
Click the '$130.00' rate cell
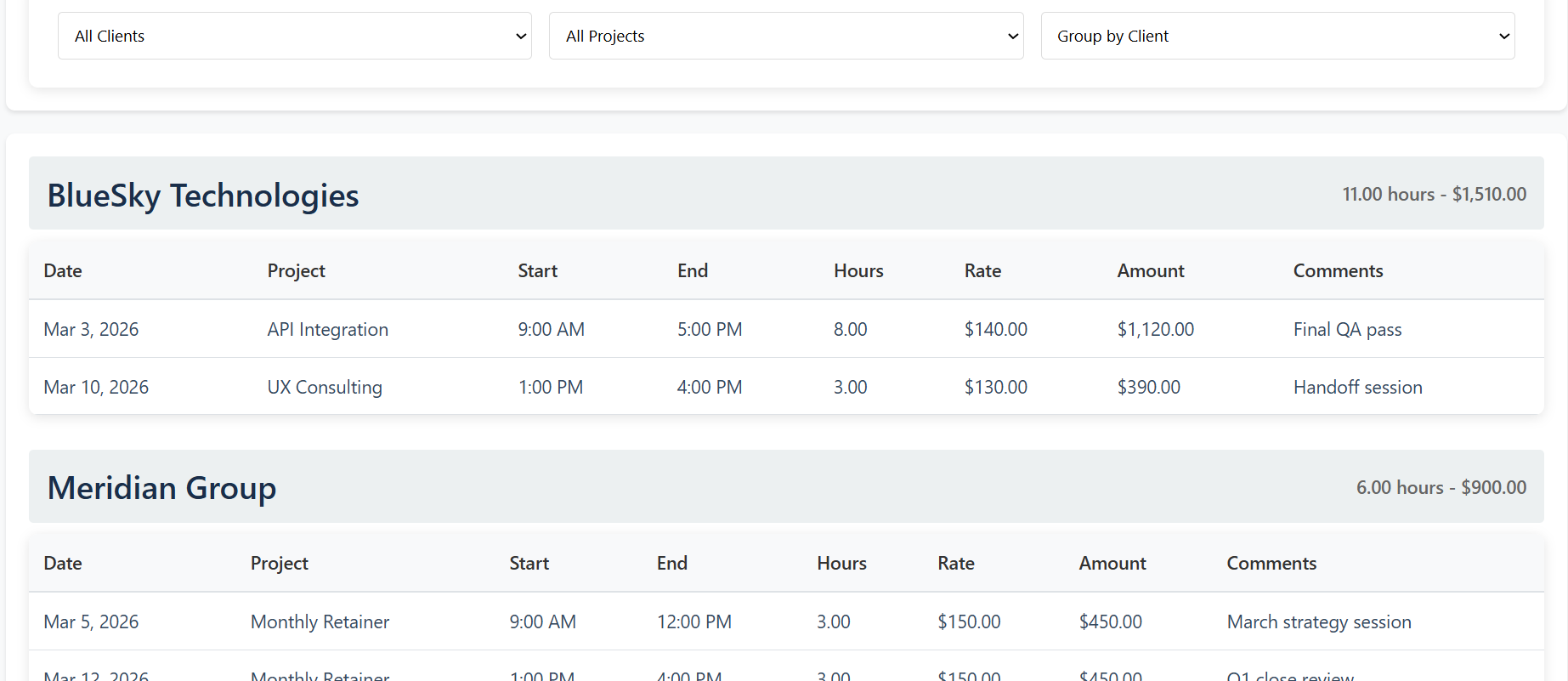(995, 387)
